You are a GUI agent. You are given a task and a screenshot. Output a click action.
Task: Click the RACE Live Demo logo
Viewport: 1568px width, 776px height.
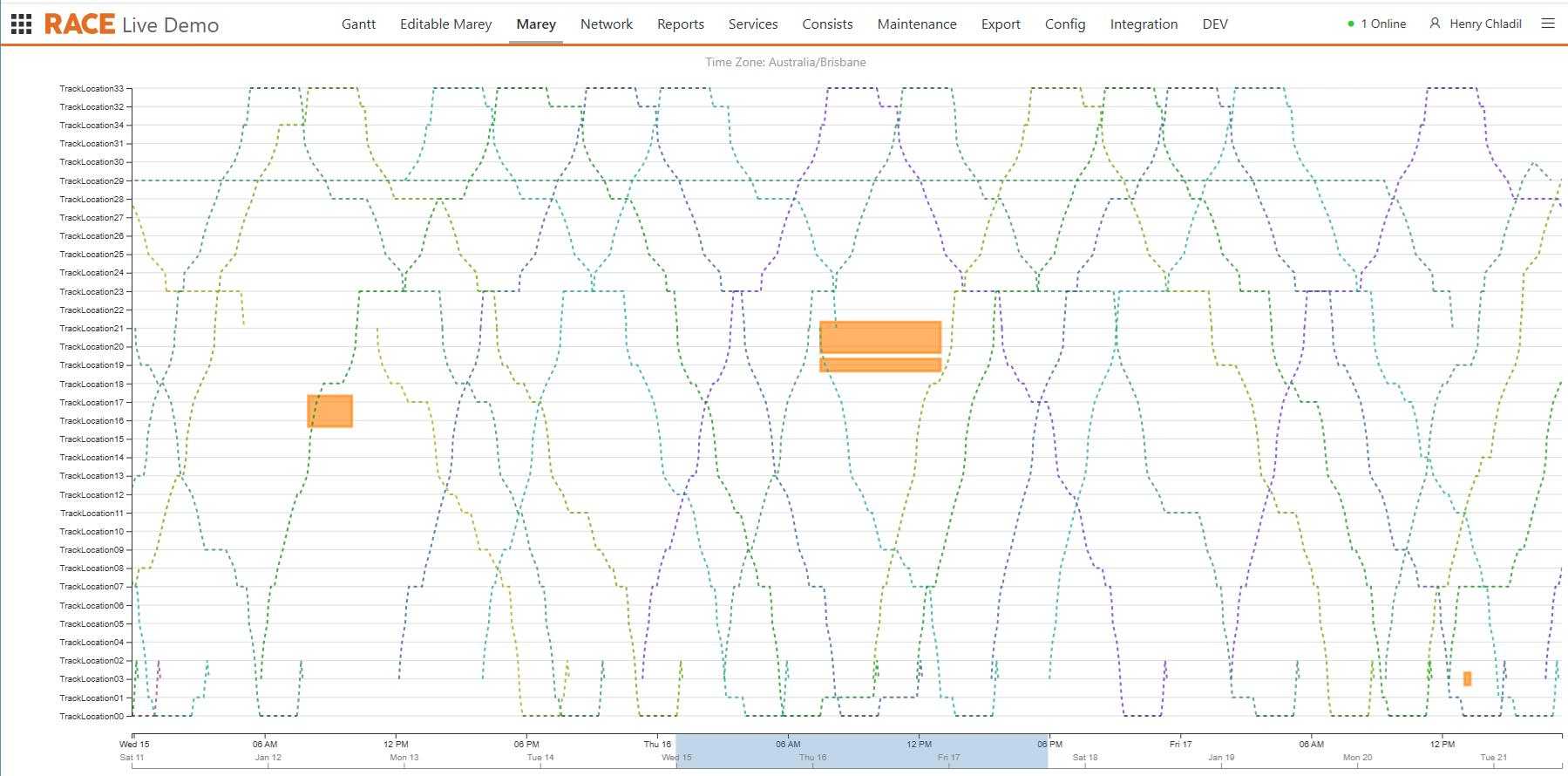tap(132, 24)
